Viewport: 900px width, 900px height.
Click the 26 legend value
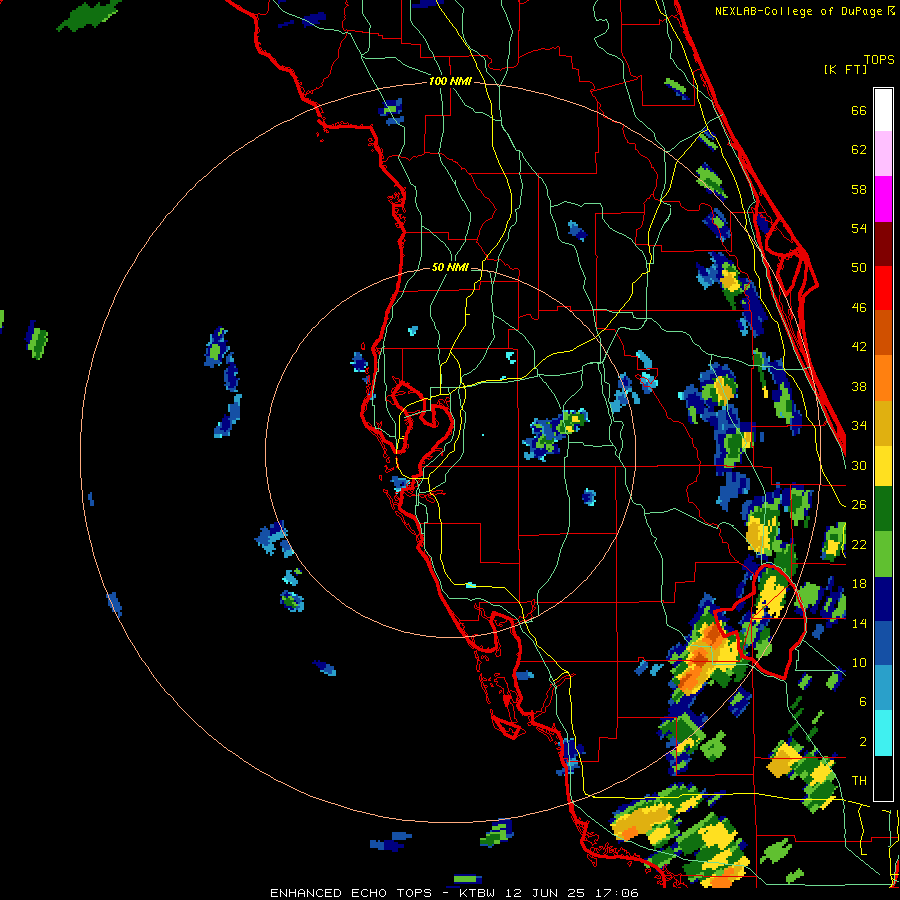859,504
